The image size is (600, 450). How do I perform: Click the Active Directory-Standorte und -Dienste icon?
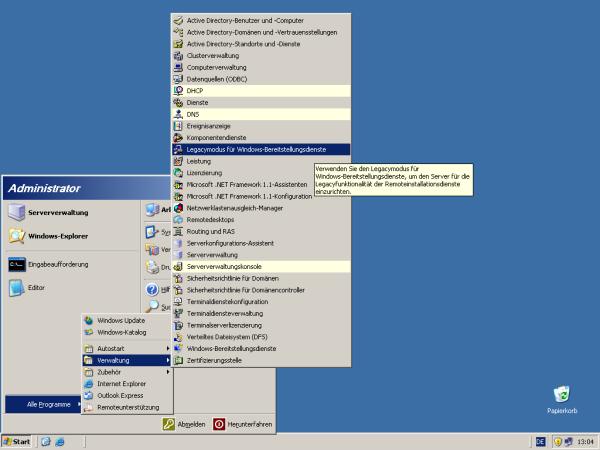click(178, 44)
